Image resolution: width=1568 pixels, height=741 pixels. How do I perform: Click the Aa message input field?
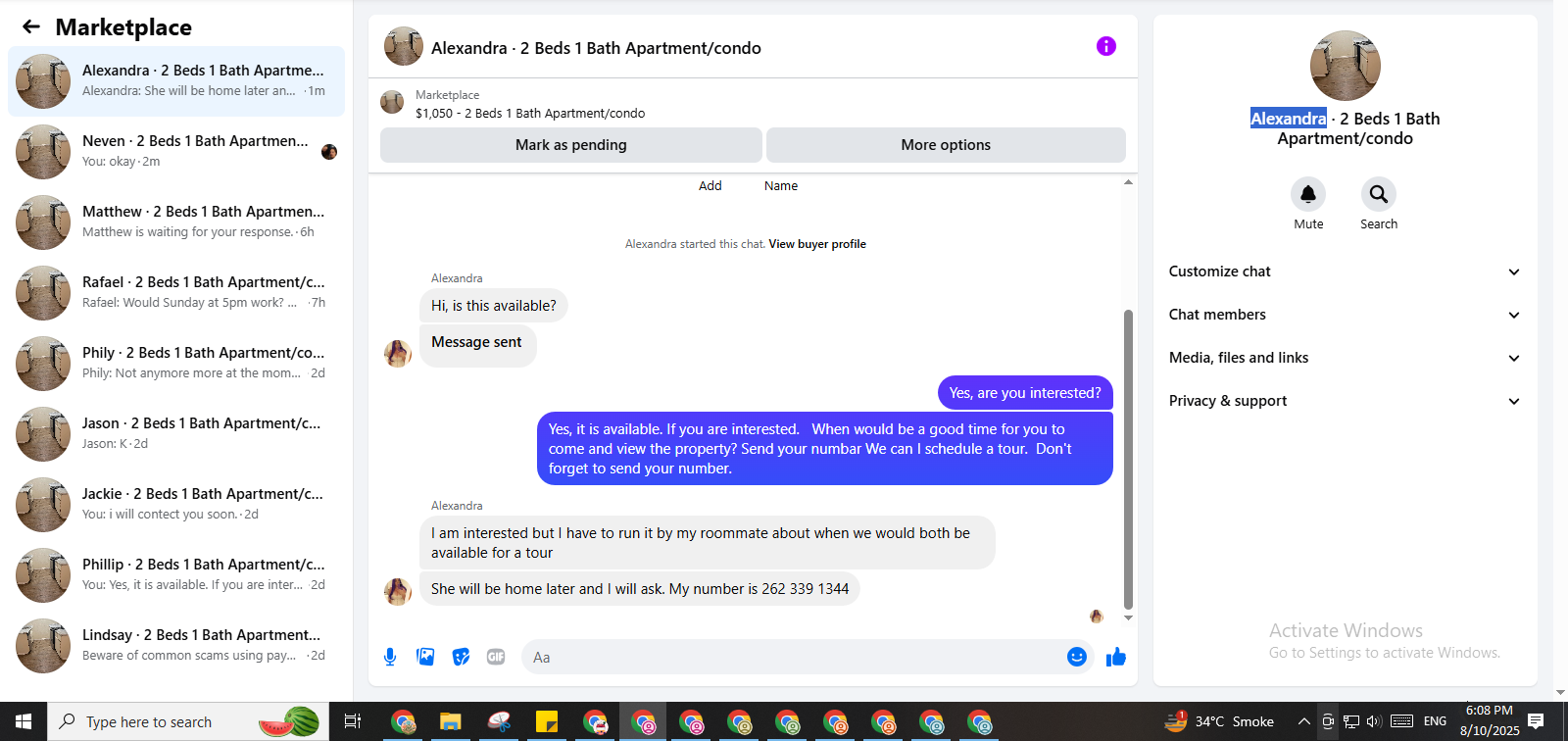point(794,657)
